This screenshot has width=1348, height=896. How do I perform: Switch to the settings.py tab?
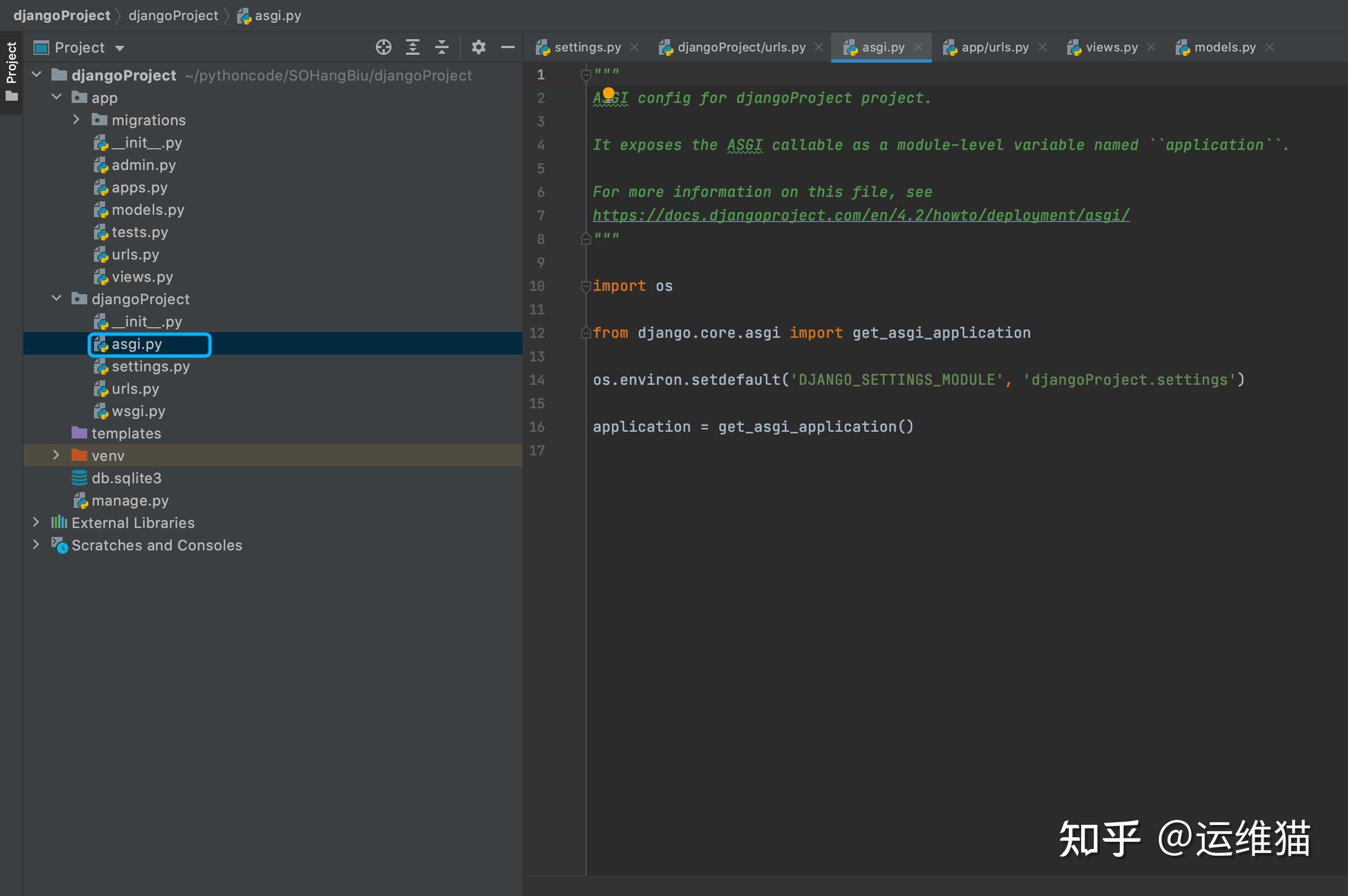pyautogui.click(x=587, y=48)
